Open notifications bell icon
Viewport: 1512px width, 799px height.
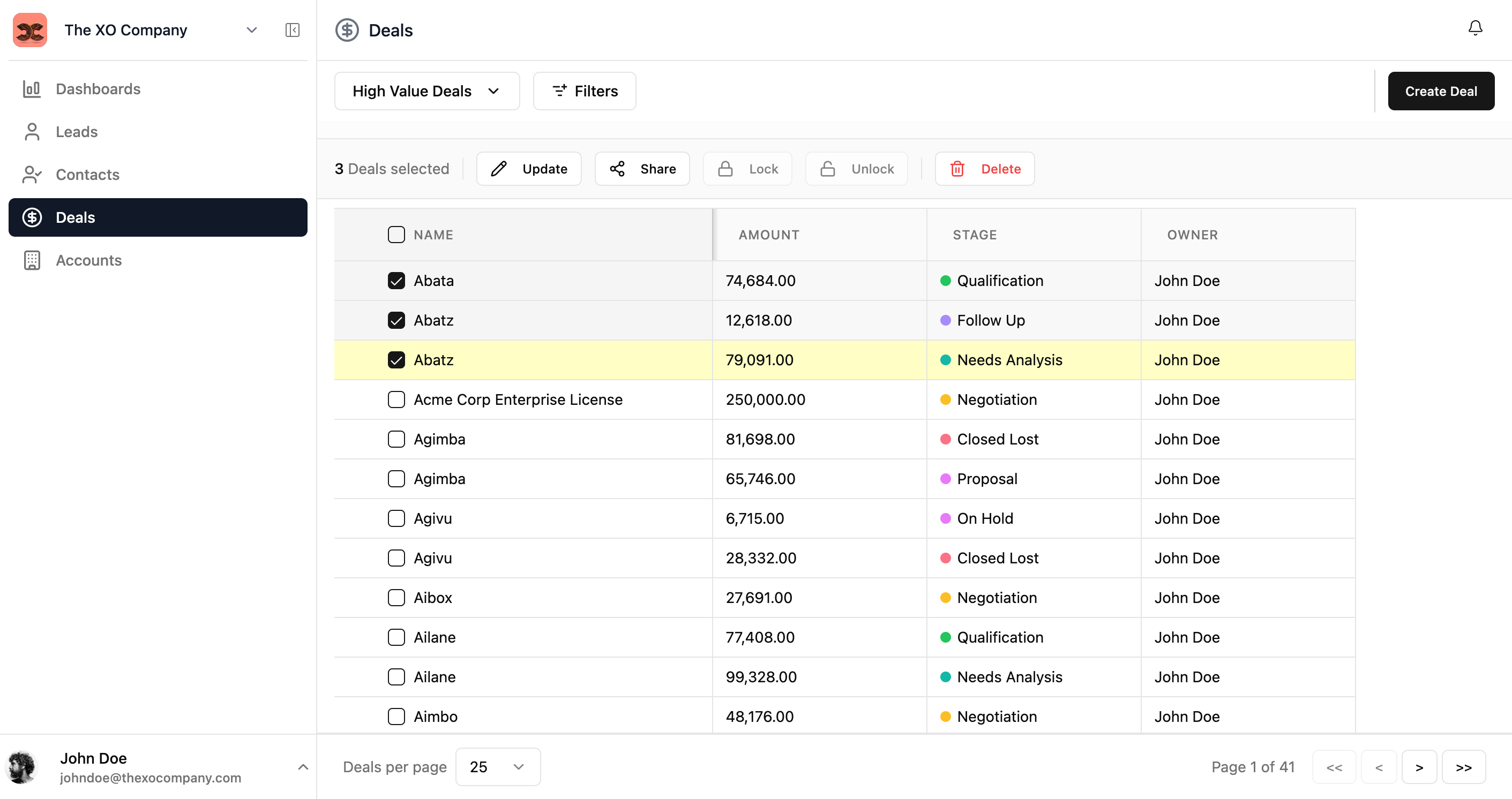(1475, 28)
